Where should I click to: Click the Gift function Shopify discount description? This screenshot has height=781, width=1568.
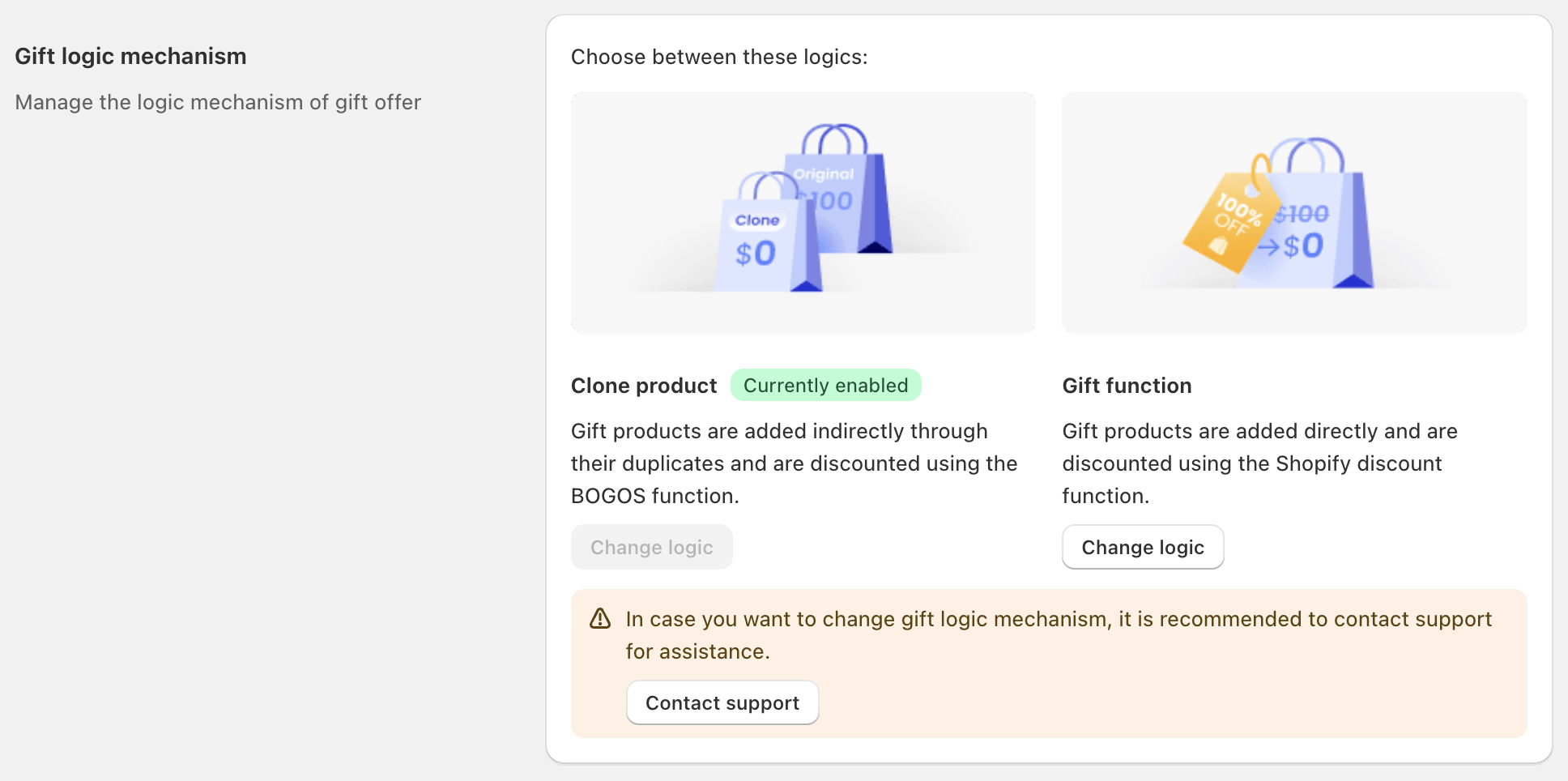click(x=1260, y=463)
